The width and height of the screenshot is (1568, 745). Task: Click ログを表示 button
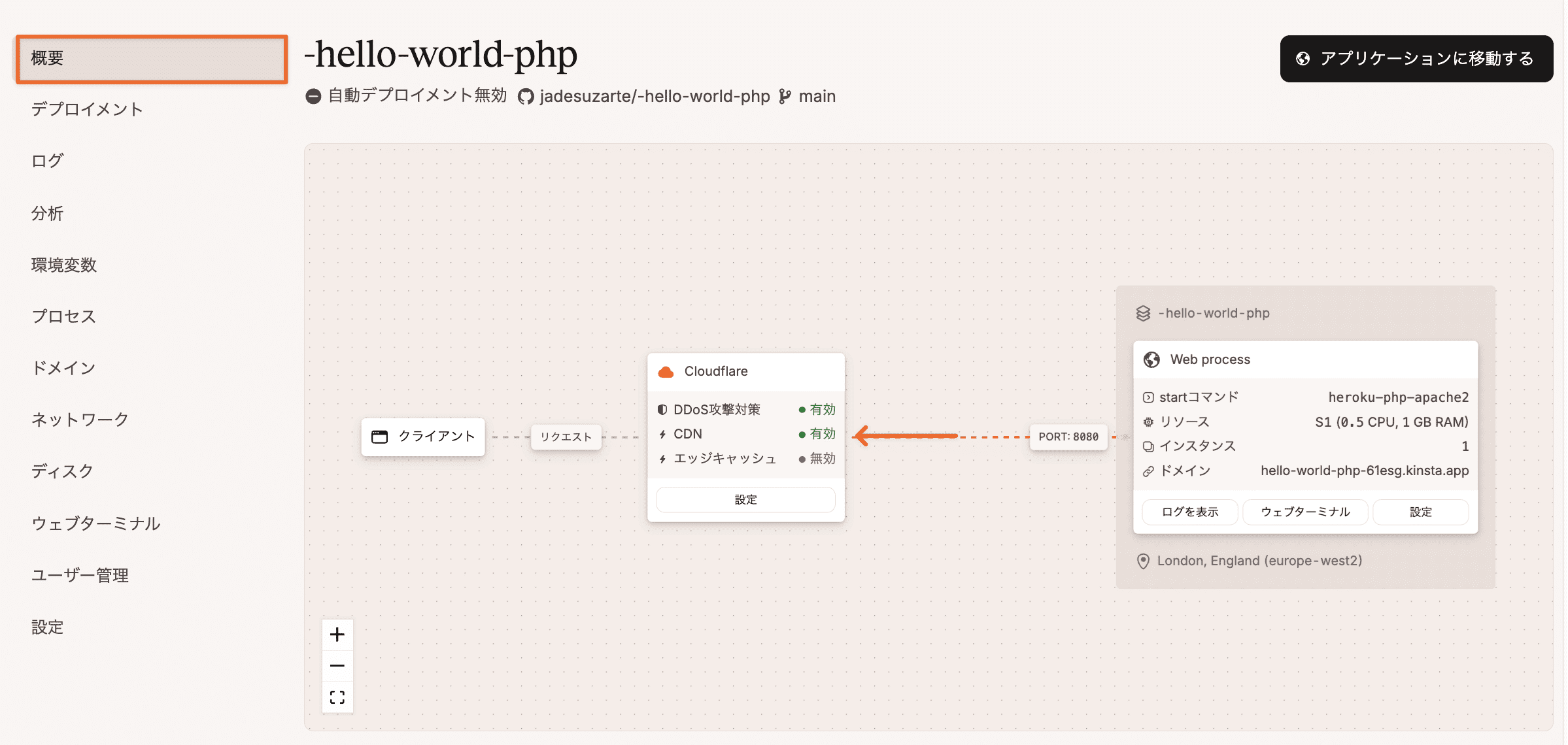[1189, 512]
